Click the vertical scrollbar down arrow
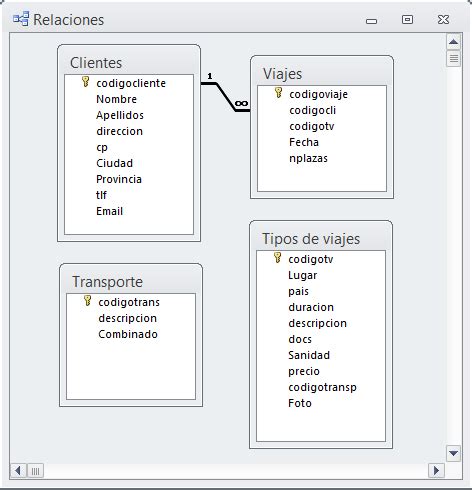The height and width of the screenshot is (490, 472). click(x=453, y=453)
